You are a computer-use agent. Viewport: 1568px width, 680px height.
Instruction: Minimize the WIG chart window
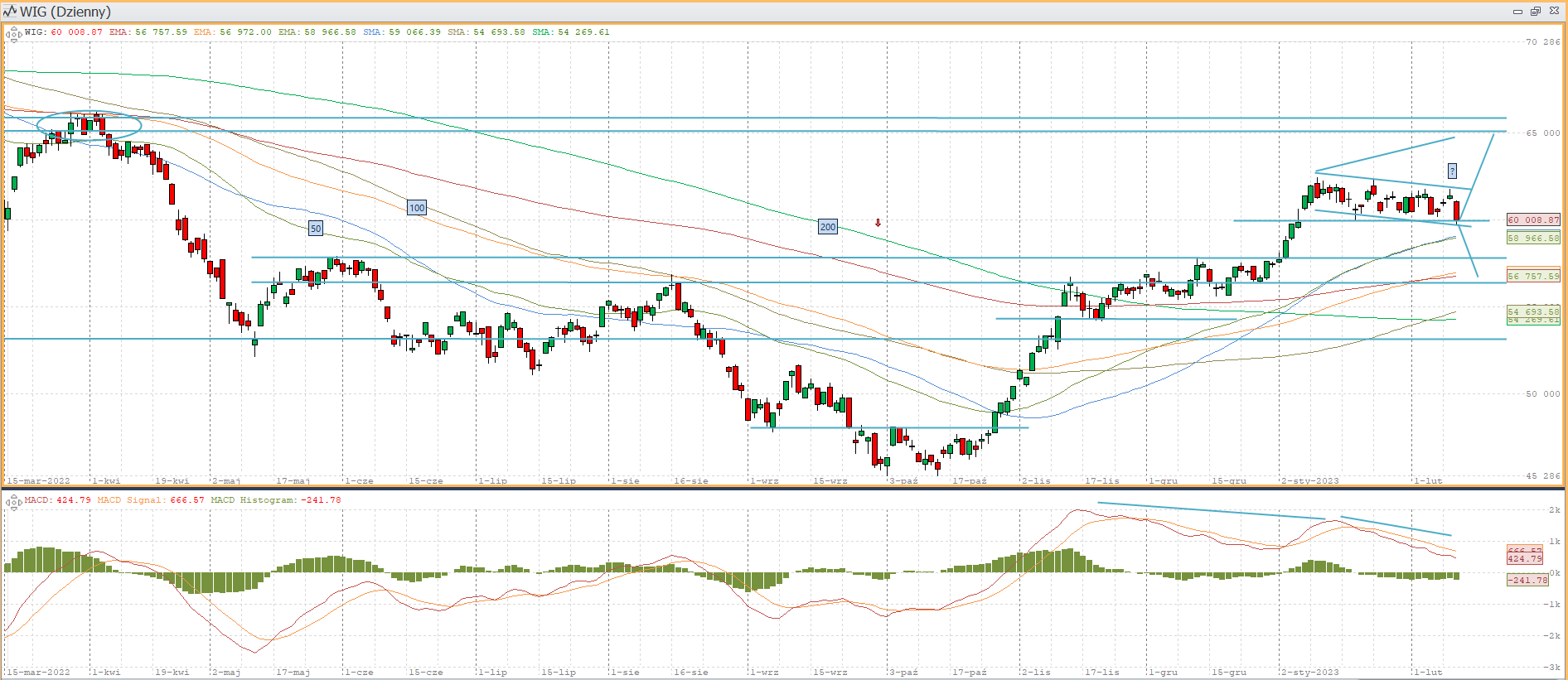click(1517, 12)
